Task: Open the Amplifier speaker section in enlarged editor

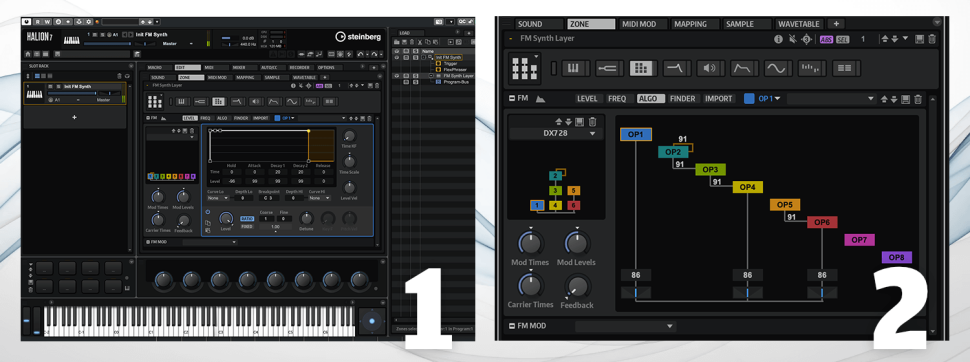Action: [x=710, y=68]
